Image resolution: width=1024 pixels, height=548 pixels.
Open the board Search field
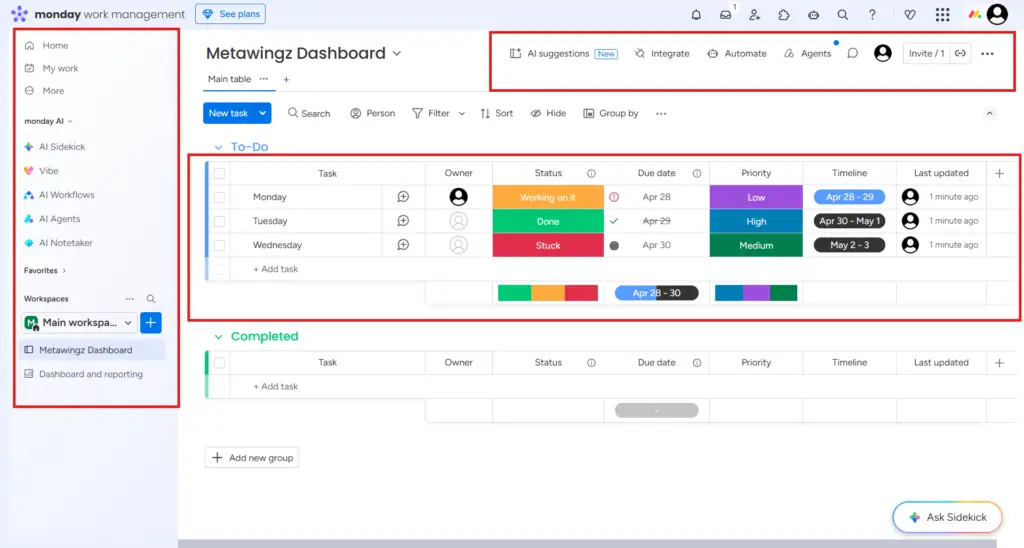point(309,113)
